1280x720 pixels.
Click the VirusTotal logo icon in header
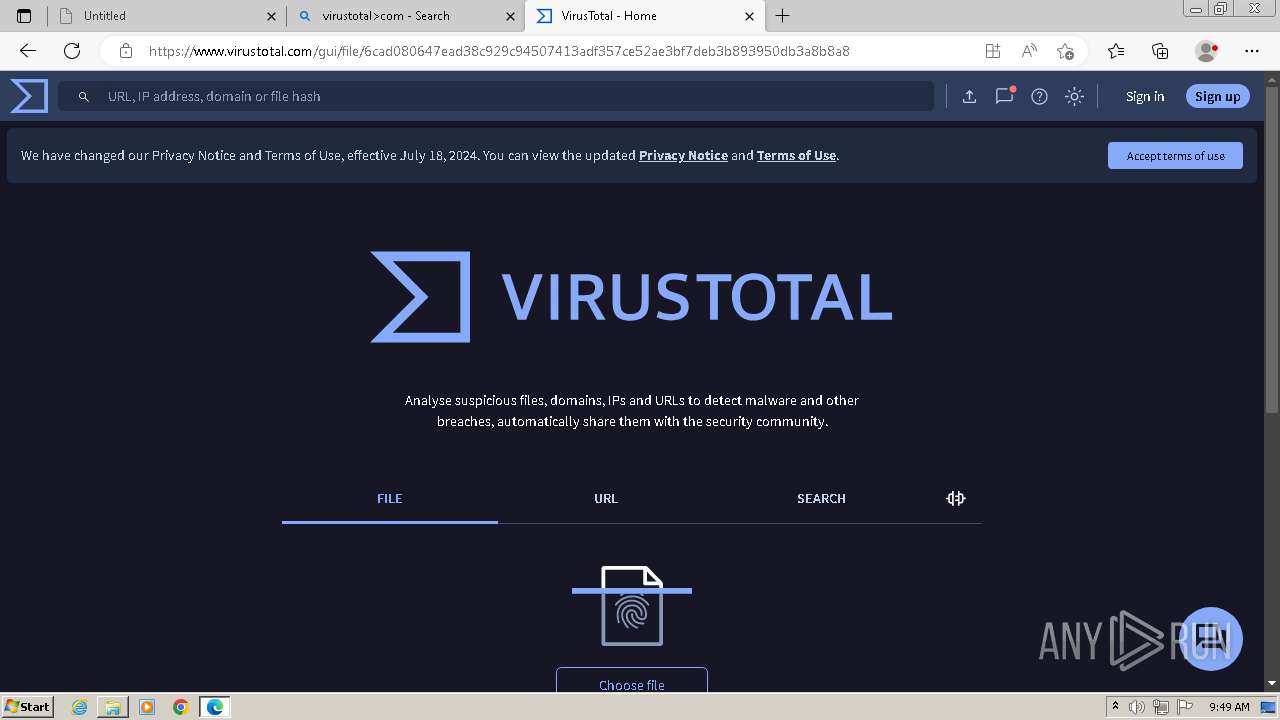point(29,96)
